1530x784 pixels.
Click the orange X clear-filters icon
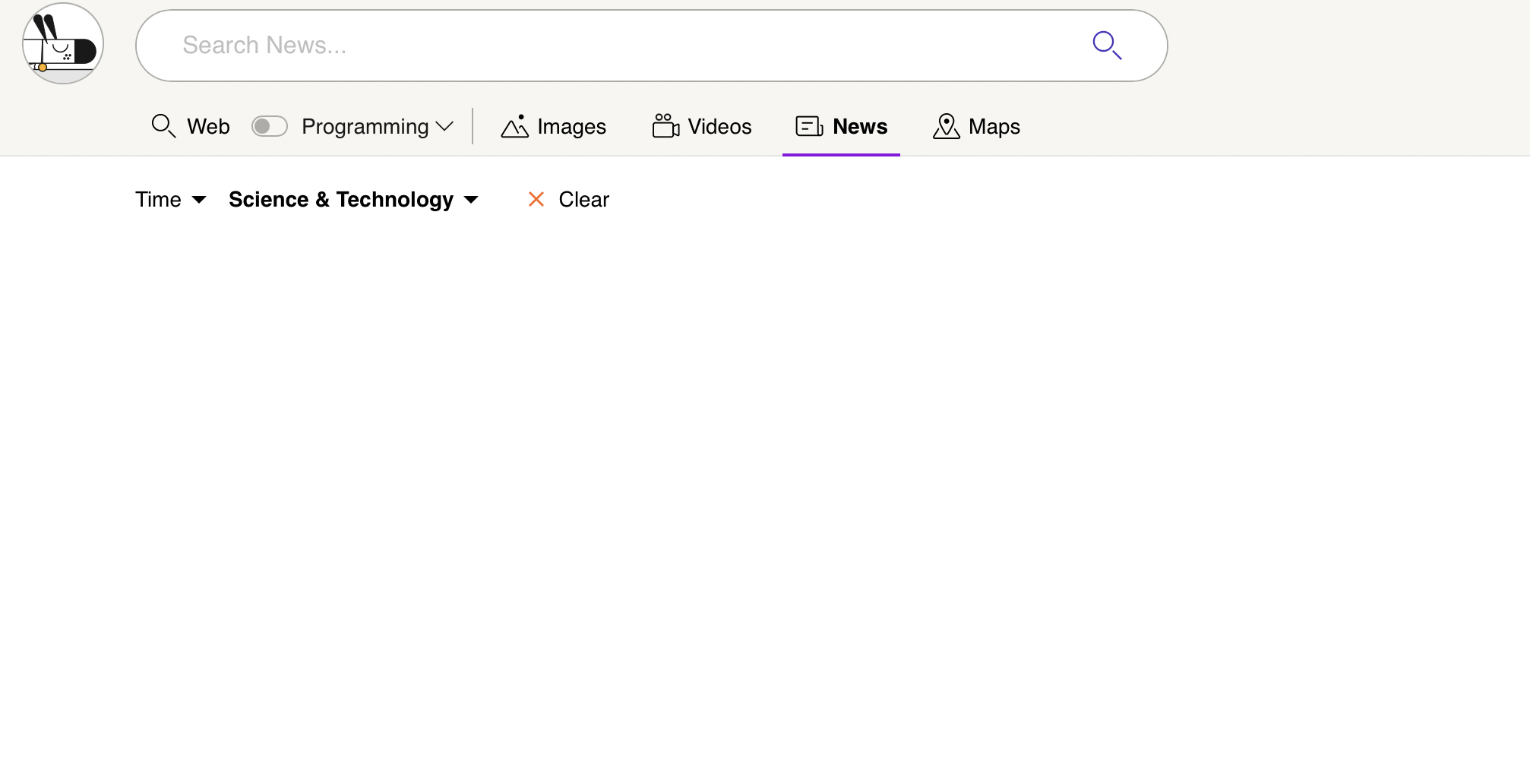pyautogui.click(x=536, y=200)
